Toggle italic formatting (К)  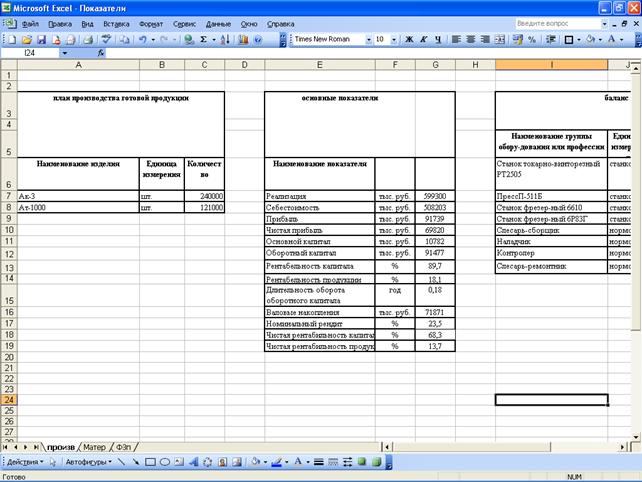(x=424, y=39)
